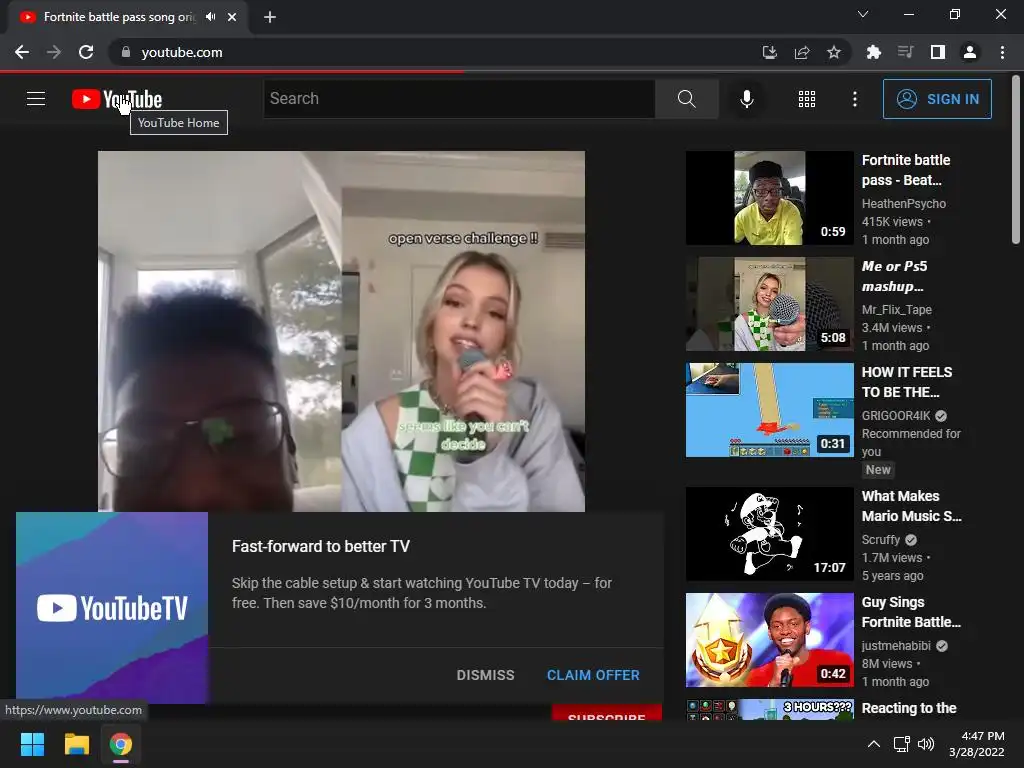
Task: Click the Fast-forward to better TV heading
Action: click(x=321, y=546)
